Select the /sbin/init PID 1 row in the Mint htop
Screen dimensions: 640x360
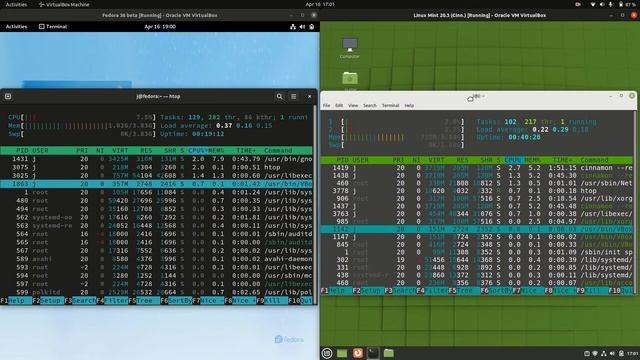(x=477, y=252)
